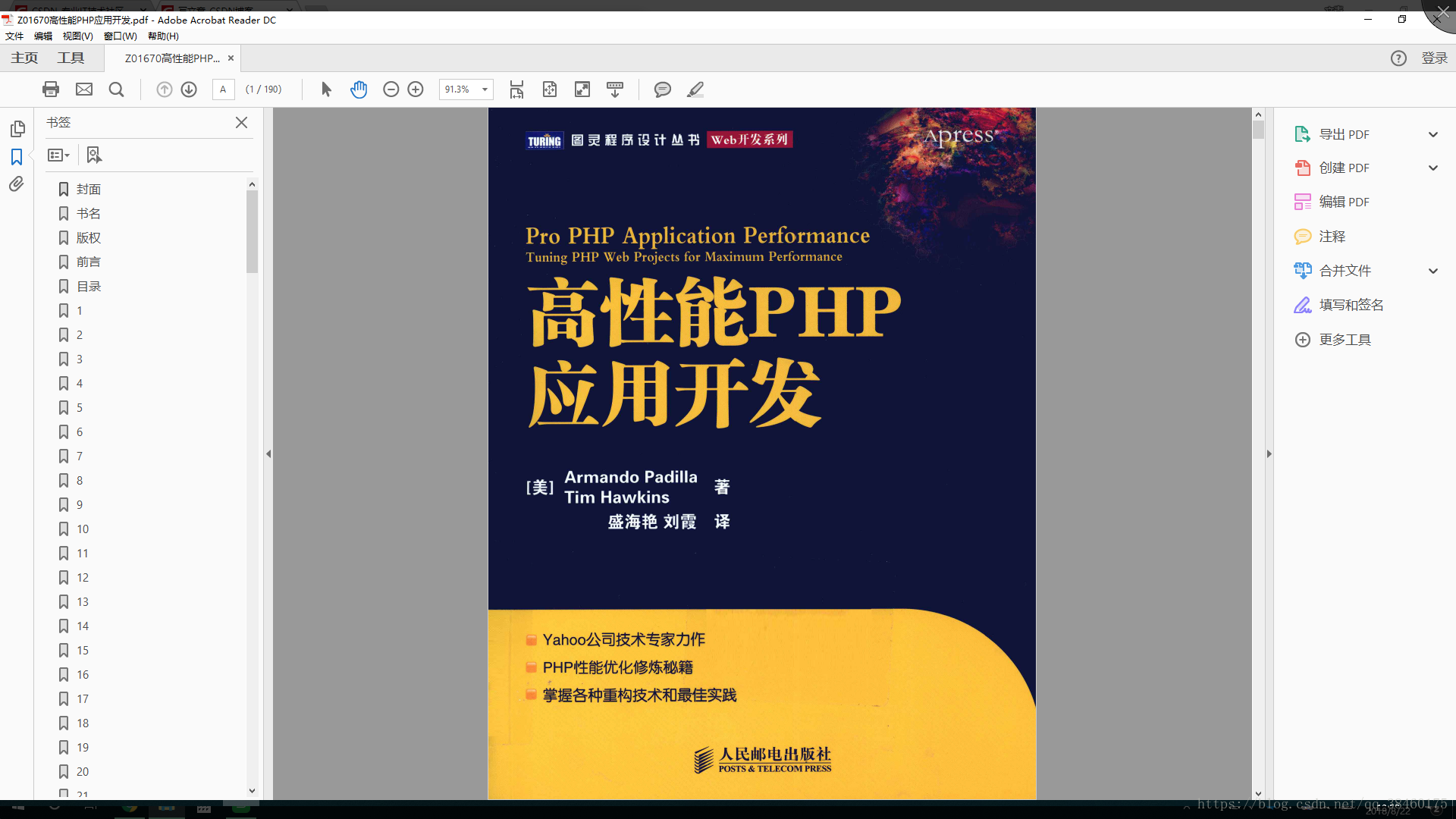The height and width of the screenshot is (819, 1456).
Task: Open bookmark options dropdown menu
Action: point(59,155)
